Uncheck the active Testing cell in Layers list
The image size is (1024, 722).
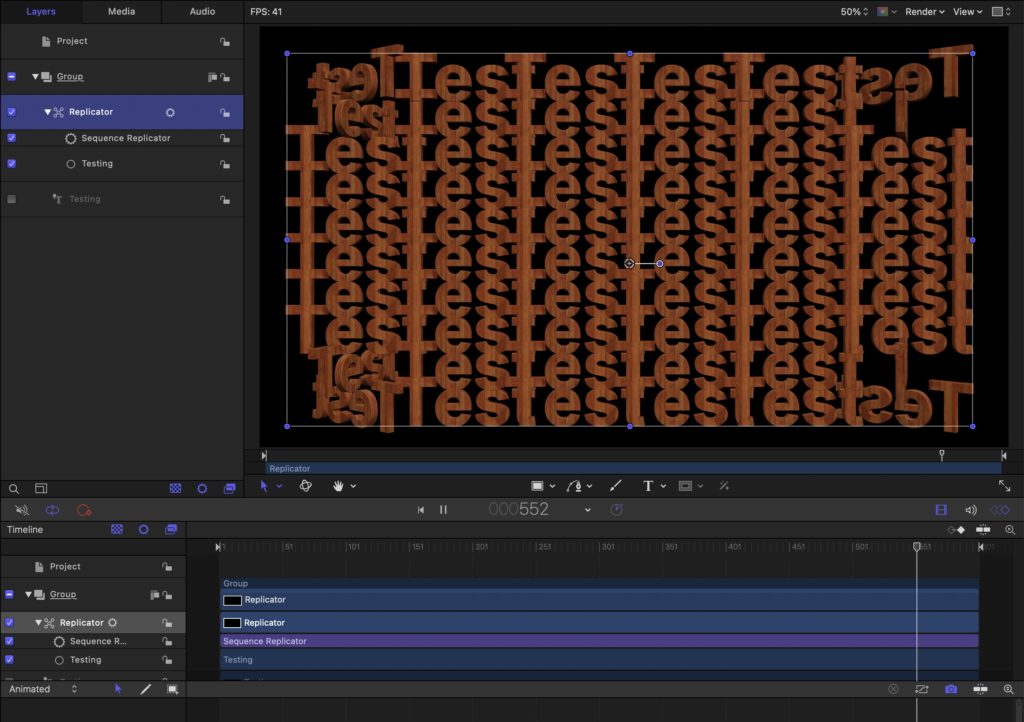pyautogui.click(x=12, y=164)
